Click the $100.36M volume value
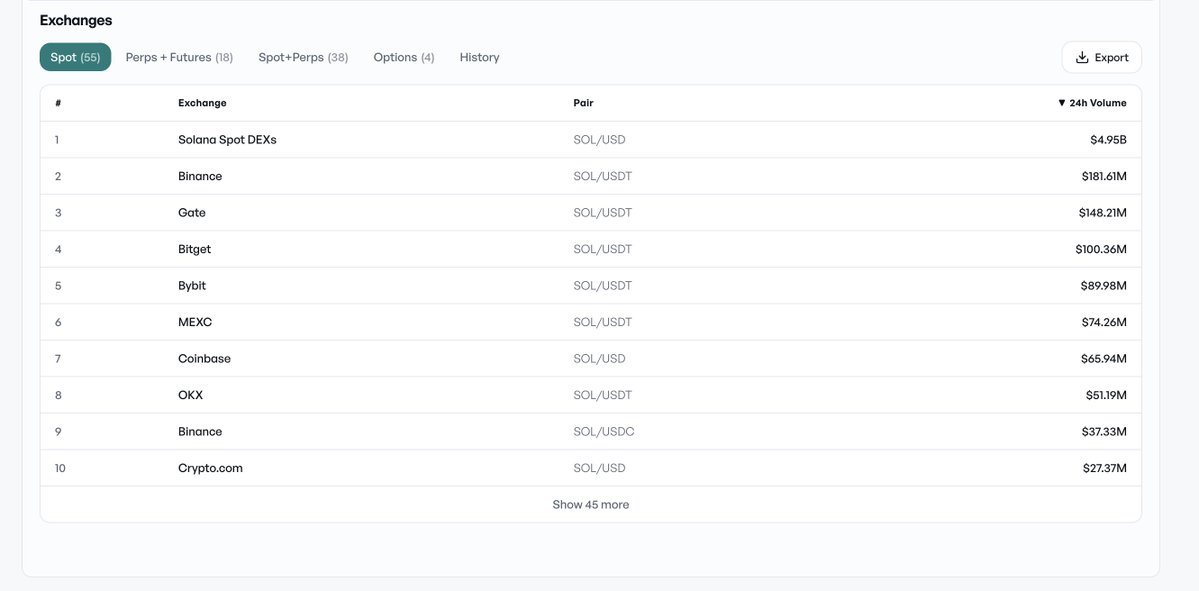Viewport: 1199px width, 591px height. coord(1100,249)
